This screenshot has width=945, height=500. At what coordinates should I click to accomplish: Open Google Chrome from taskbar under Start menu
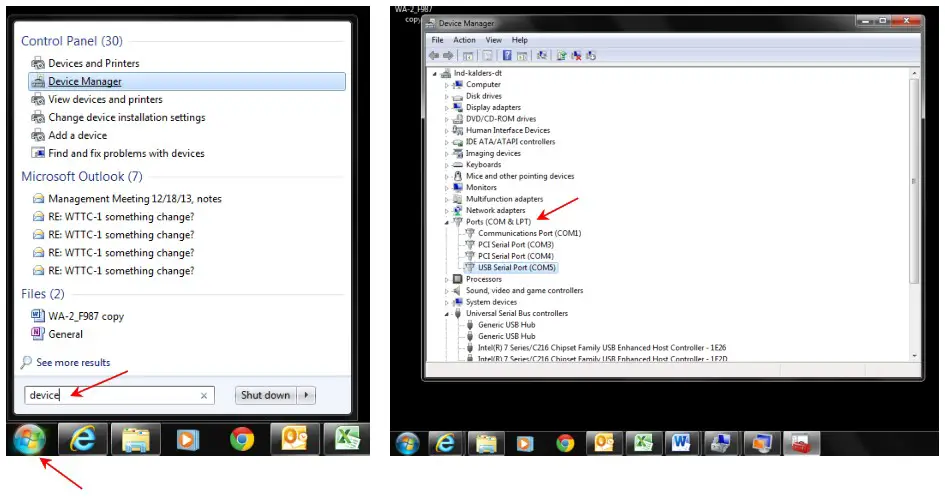click(x=242, y=439)
